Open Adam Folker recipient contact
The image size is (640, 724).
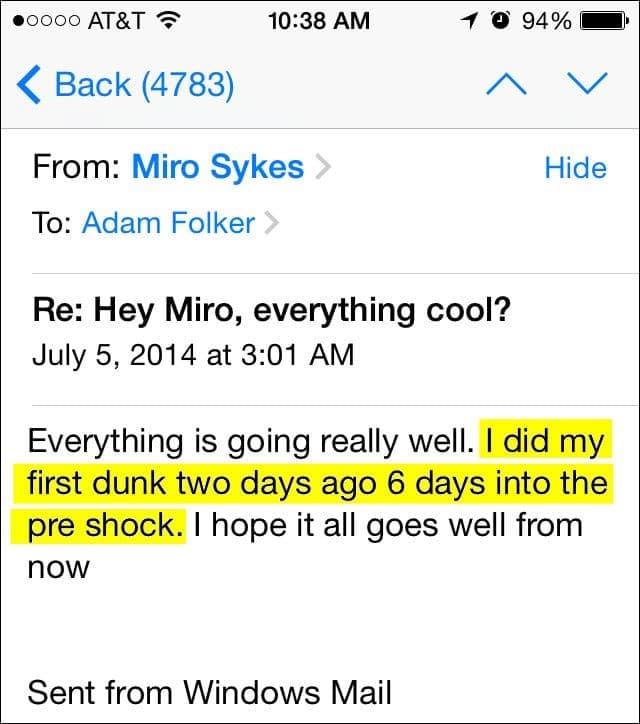click(168, 222)
